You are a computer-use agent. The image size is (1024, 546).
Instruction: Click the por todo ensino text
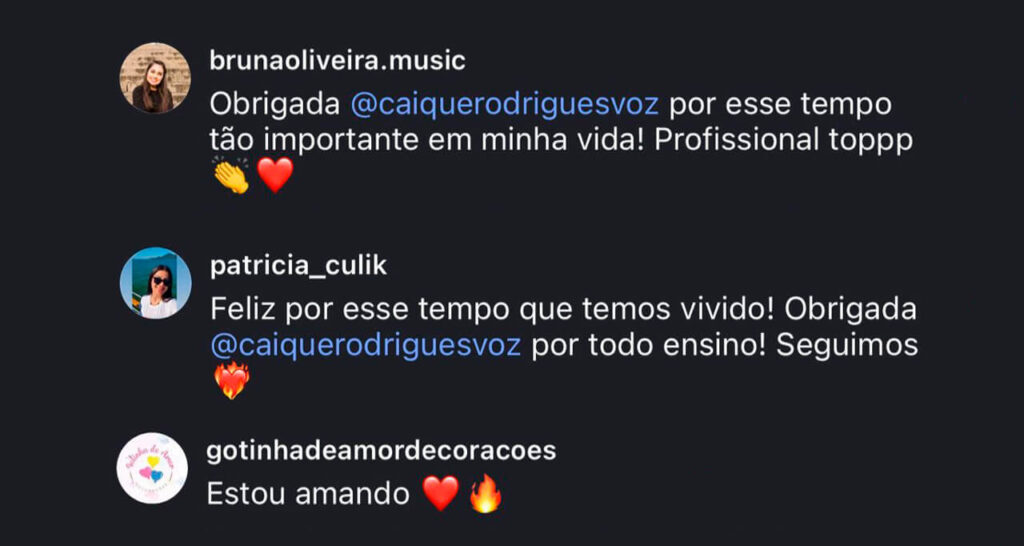648,346
